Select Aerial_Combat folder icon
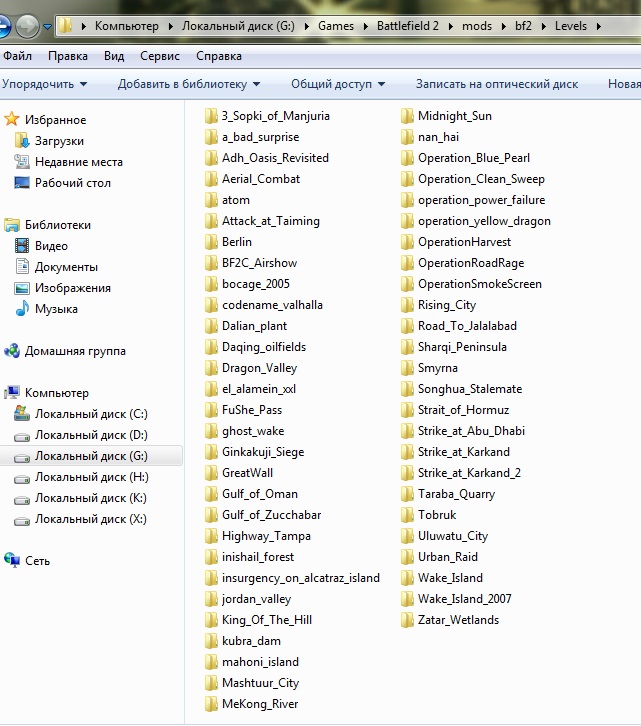 click(x=211, y=179)
